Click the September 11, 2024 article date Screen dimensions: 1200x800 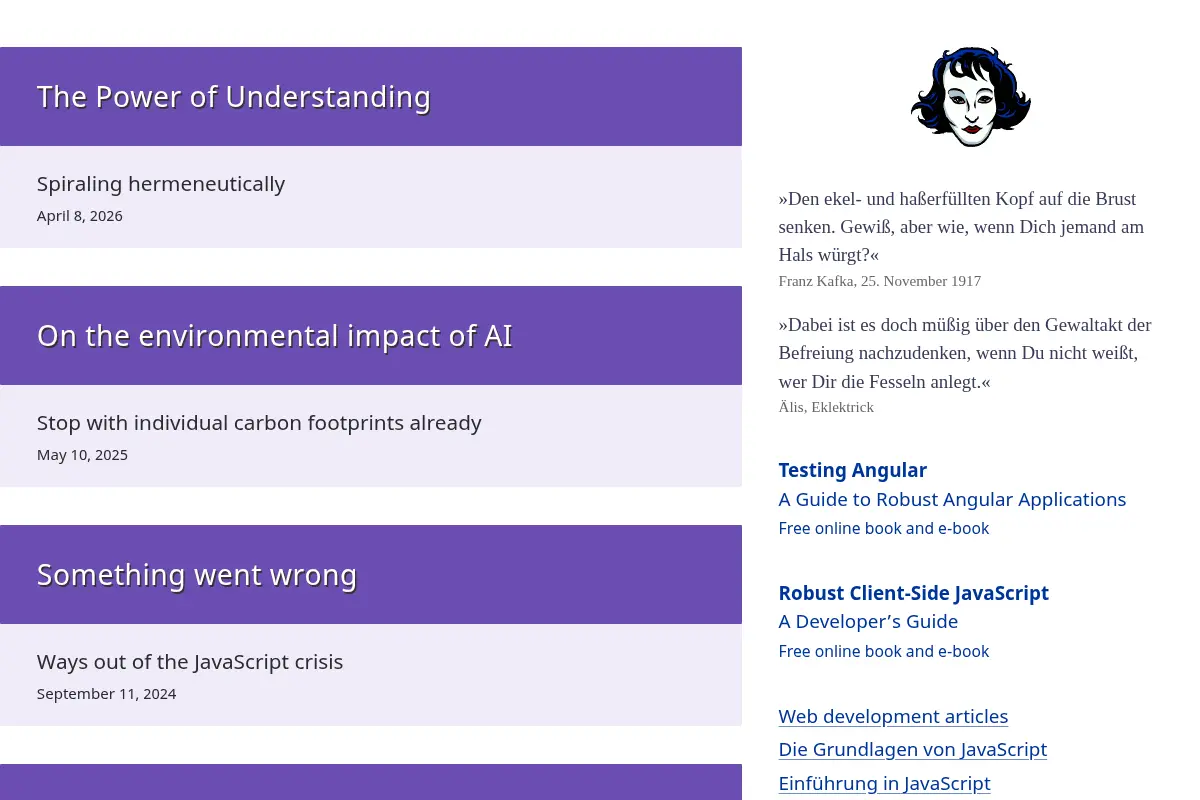tap(107, 694)
